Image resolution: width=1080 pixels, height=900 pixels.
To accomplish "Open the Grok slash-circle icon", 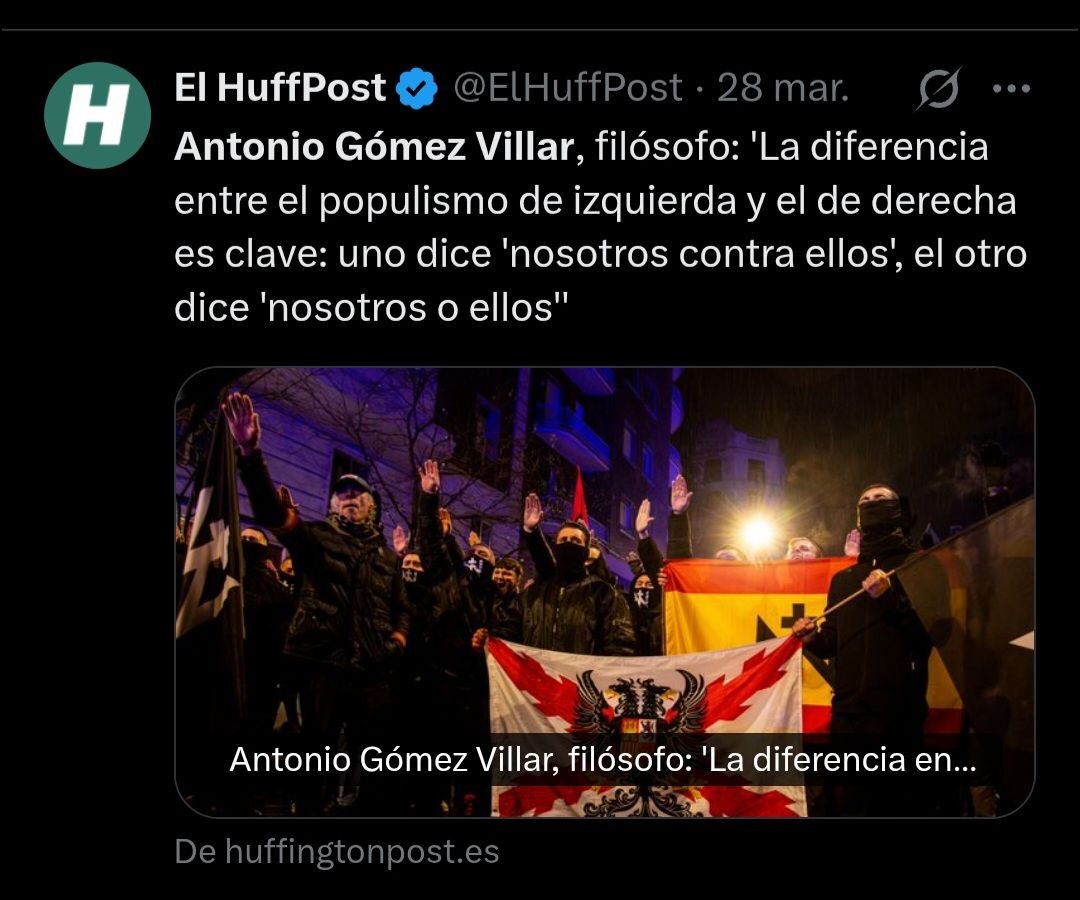I will [938, 88].
